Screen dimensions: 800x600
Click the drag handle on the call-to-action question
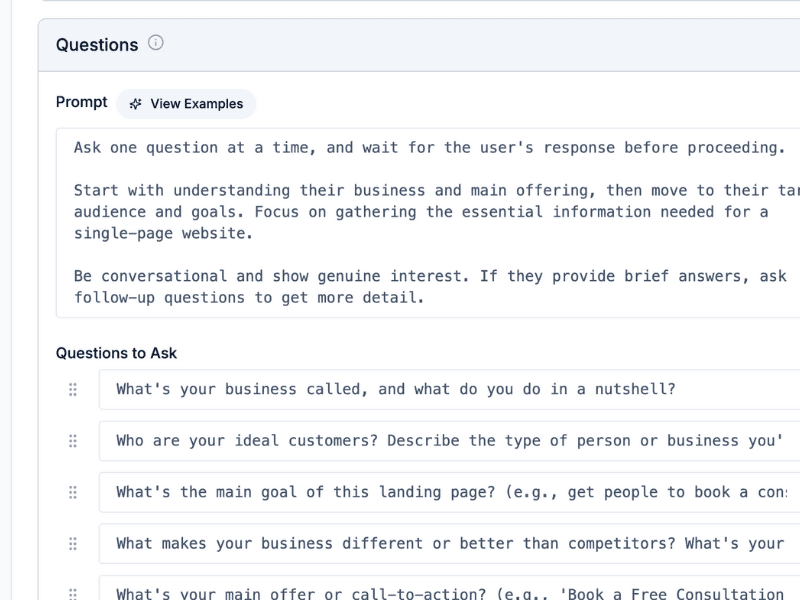(x=72, y=592)
